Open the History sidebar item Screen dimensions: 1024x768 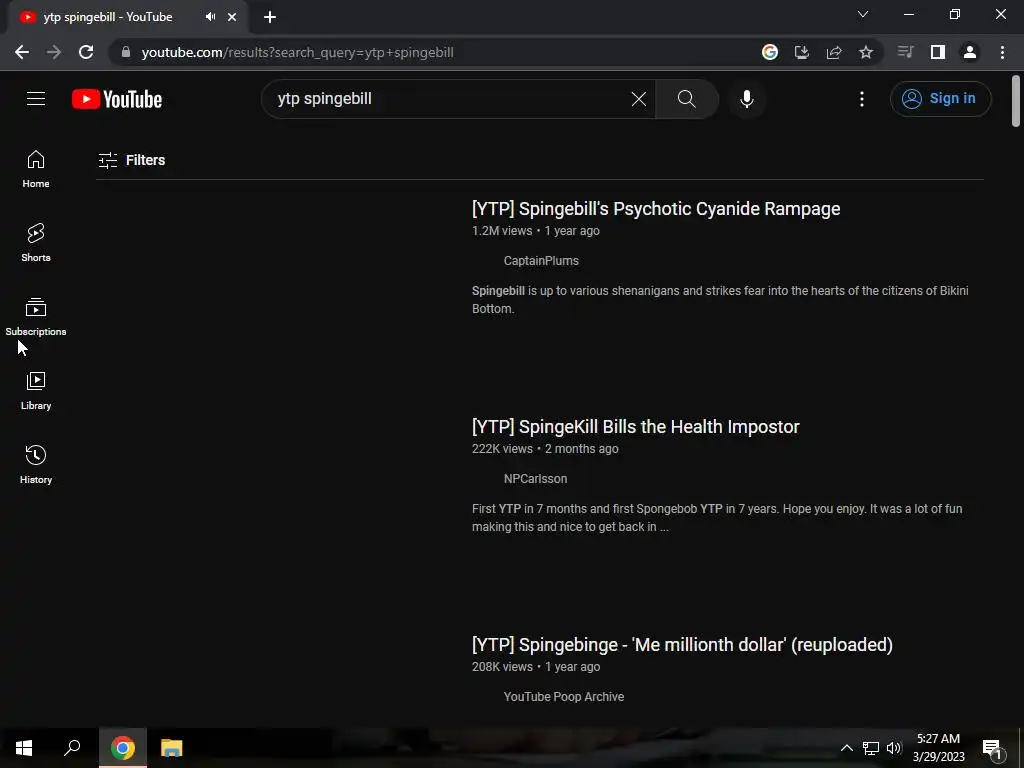tap(36, 464)
